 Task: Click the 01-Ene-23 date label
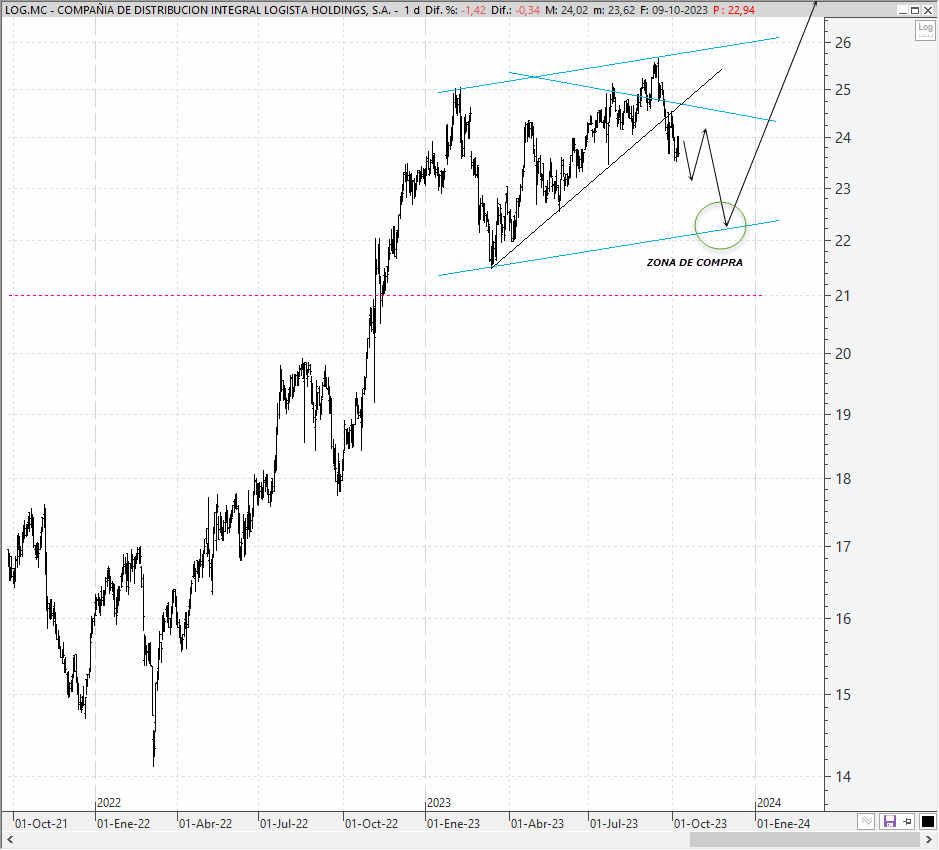(x=453, y=824)
